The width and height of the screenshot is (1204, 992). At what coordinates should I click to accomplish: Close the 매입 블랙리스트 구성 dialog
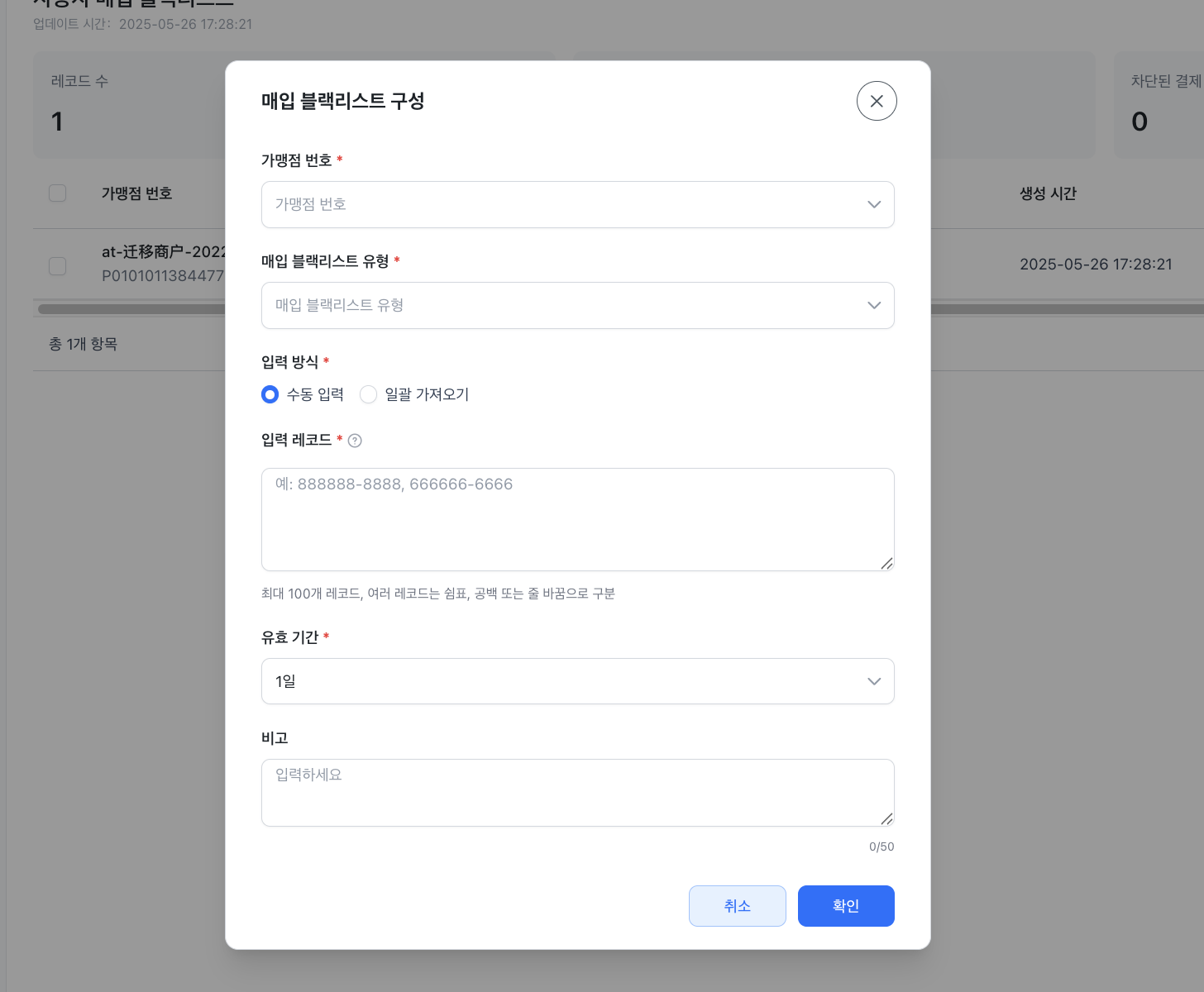pyautogui.click(x=877, y=101)
